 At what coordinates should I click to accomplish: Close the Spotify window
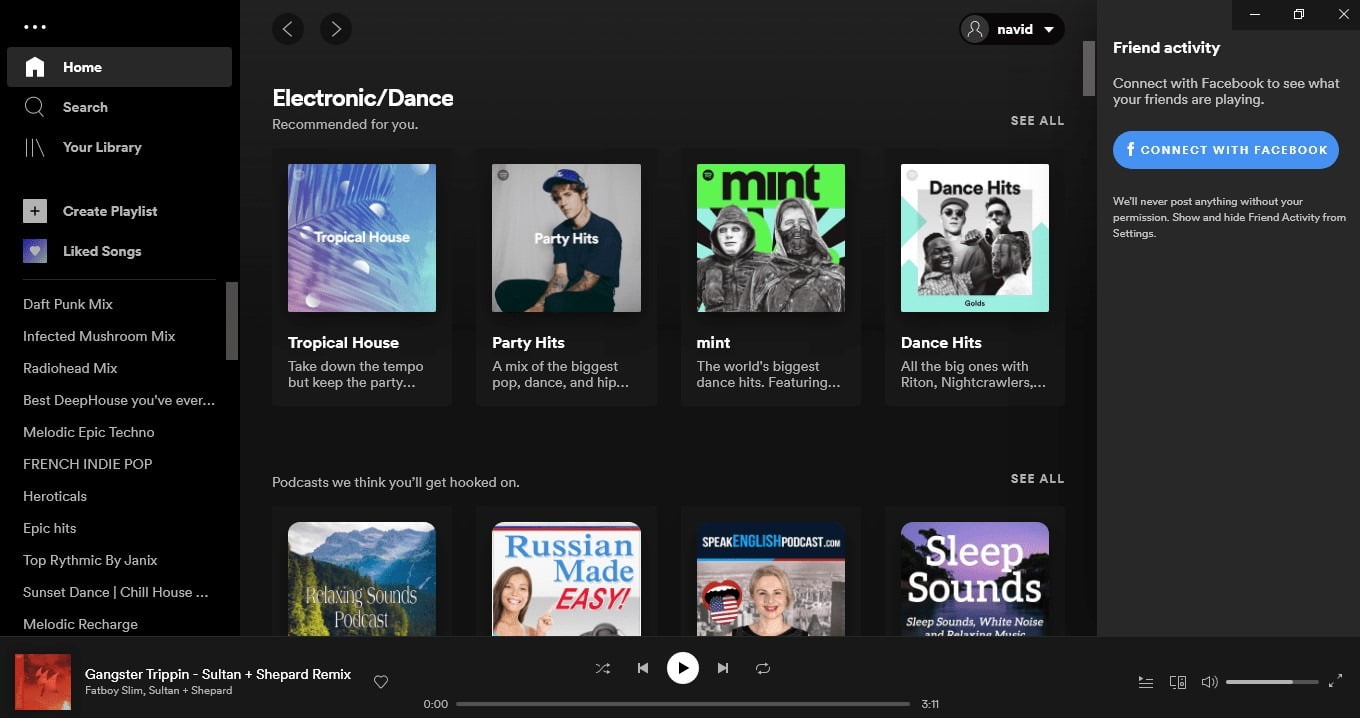[1343, 14]
